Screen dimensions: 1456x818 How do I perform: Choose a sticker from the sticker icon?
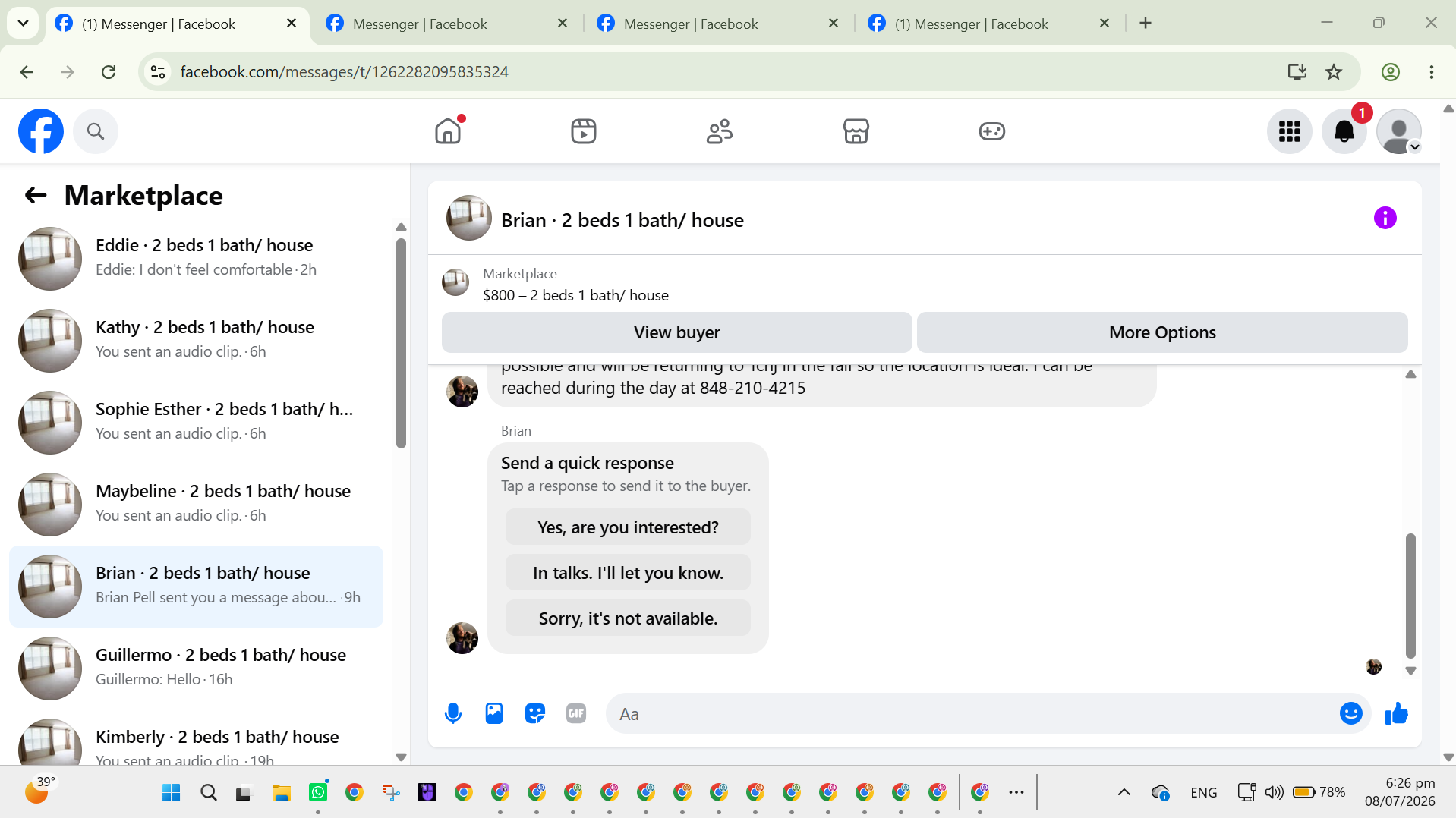(x=535, y=713)
